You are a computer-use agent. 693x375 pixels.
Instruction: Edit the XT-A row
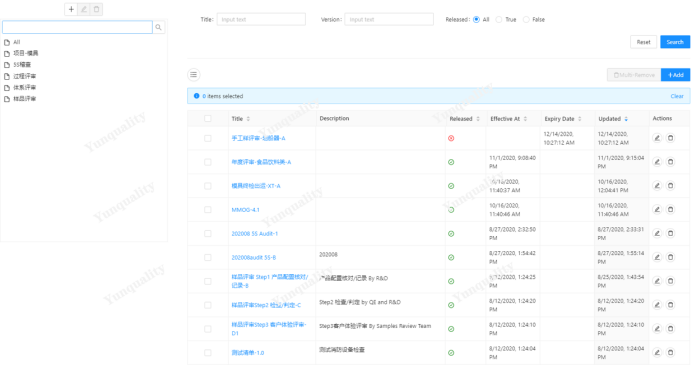coord(657,186)
